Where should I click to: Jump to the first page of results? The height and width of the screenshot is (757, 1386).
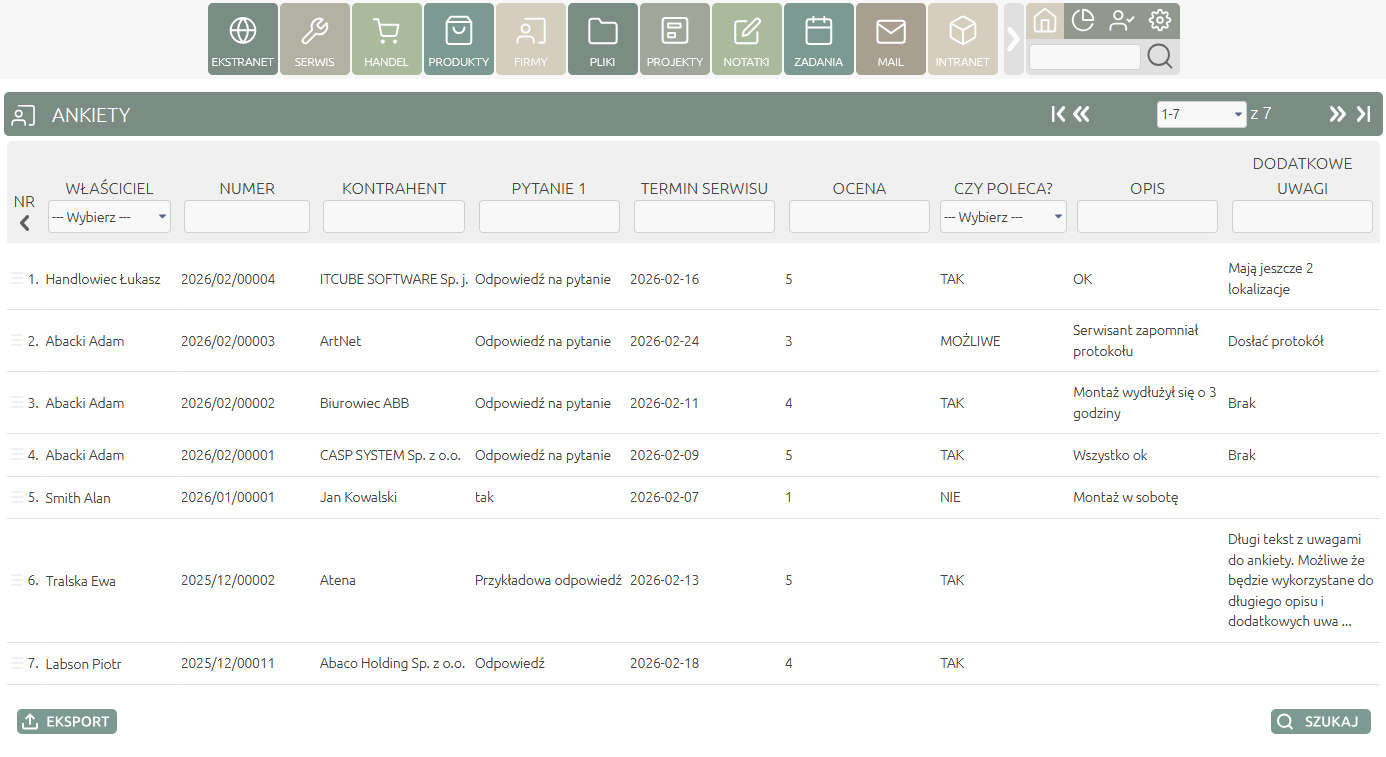(x=1058, y=115)
